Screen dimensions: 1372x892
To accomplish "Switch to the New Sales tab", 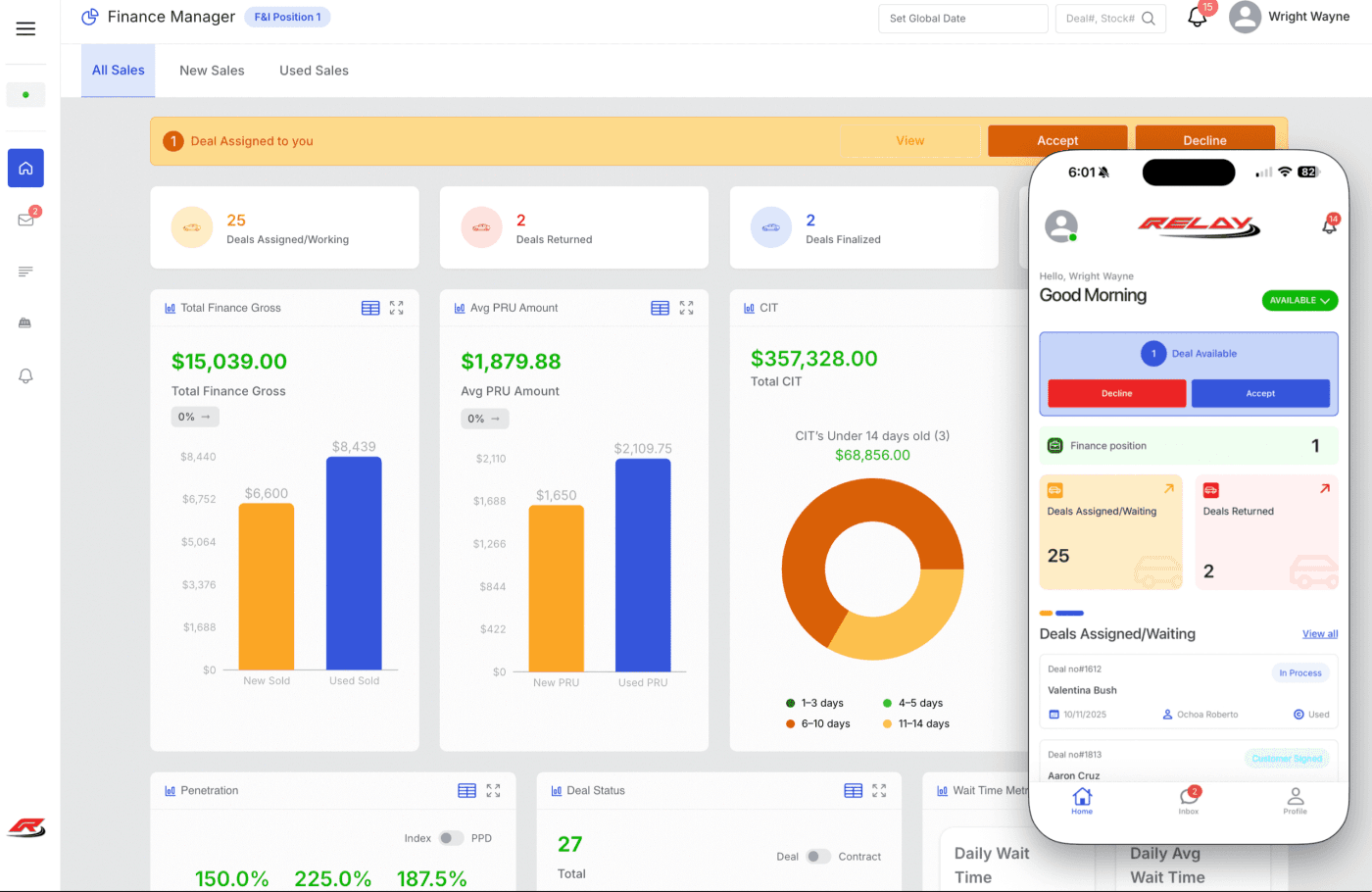I will pyautogui.click(x=212, y=70).
